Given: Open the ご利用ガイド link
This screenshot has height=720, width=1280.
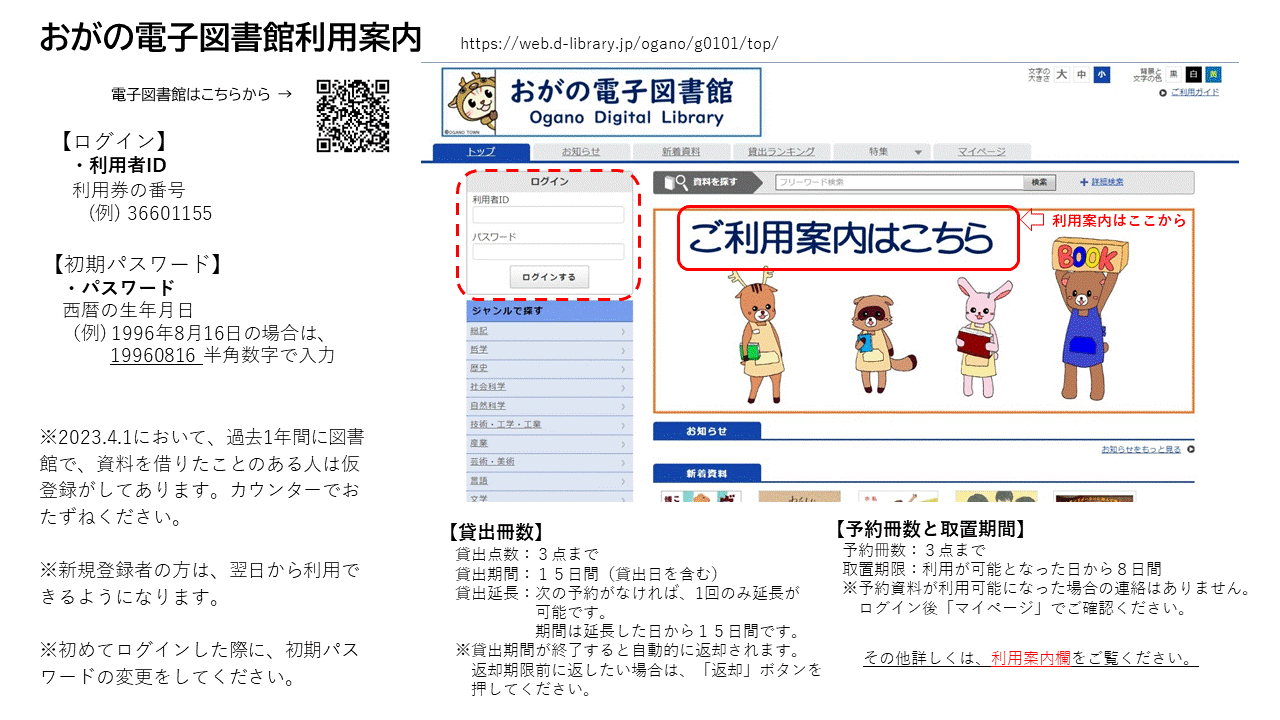Looking at the screenshot, I should pyautogui.click(x=1194, y=93).
